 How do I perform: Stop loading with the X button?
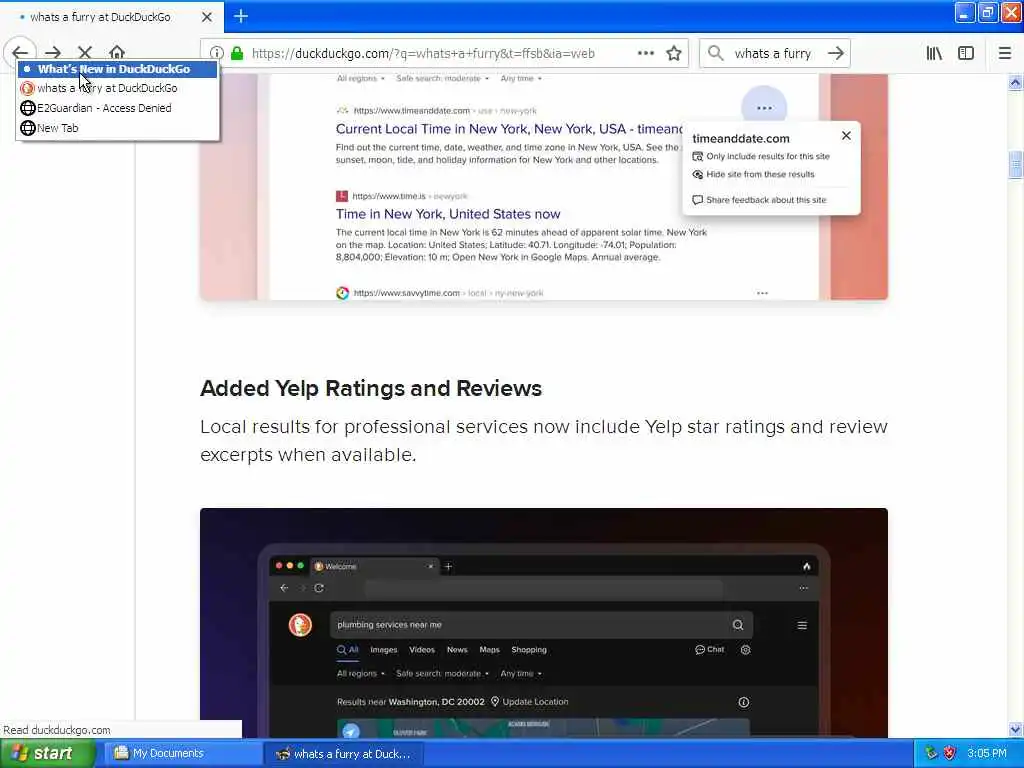pyautogui.click(x=85, y=53)
